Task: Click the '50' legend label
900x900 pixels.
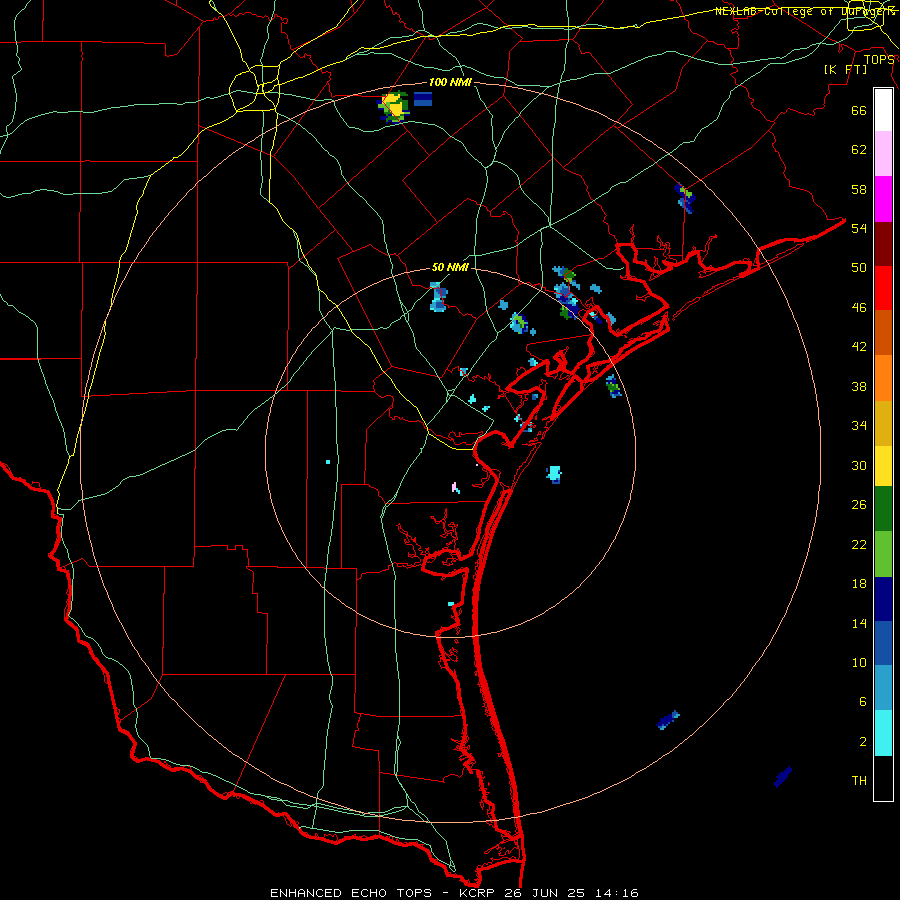Action: coord(859,268)
